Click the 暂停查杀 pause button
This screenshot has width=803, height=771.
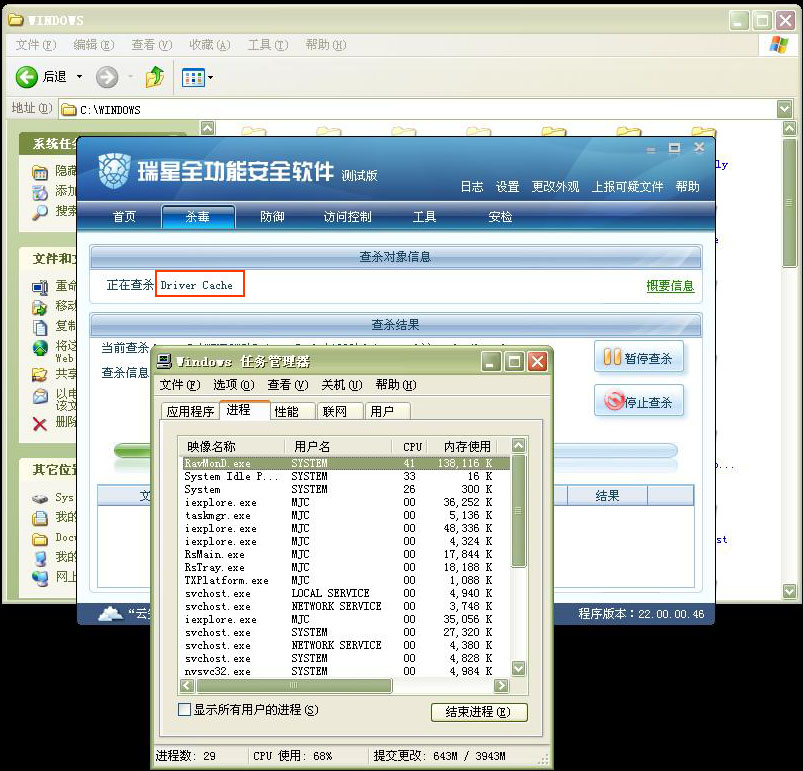pyautogui.click(x=639, y=357)
